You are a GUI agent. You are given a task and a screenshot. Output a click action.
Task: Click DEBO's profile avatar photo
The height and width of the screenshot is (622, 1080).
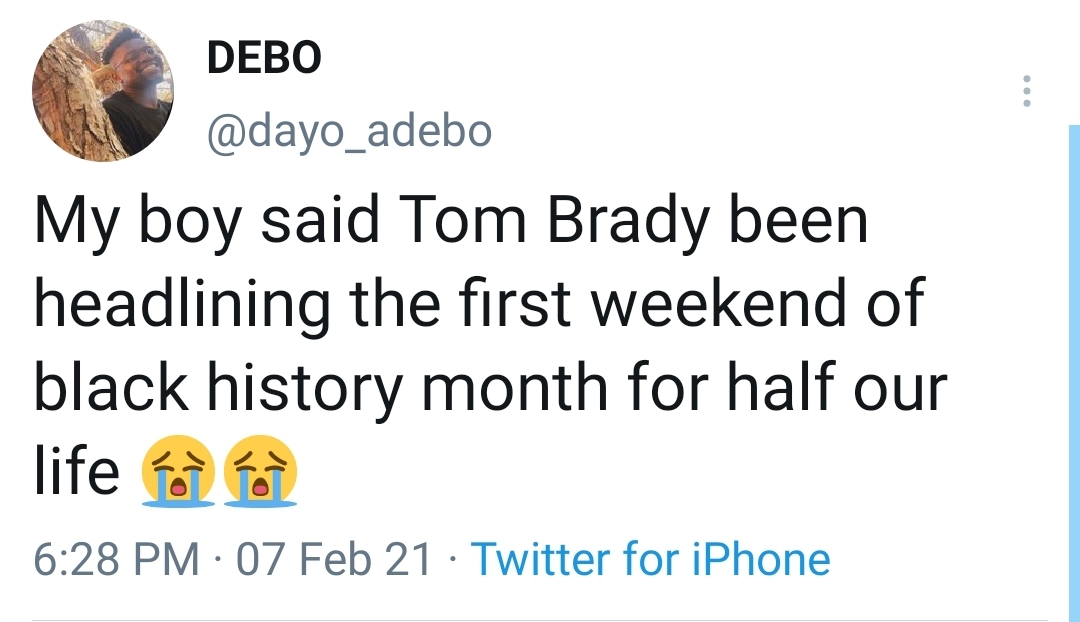(102, 92)
